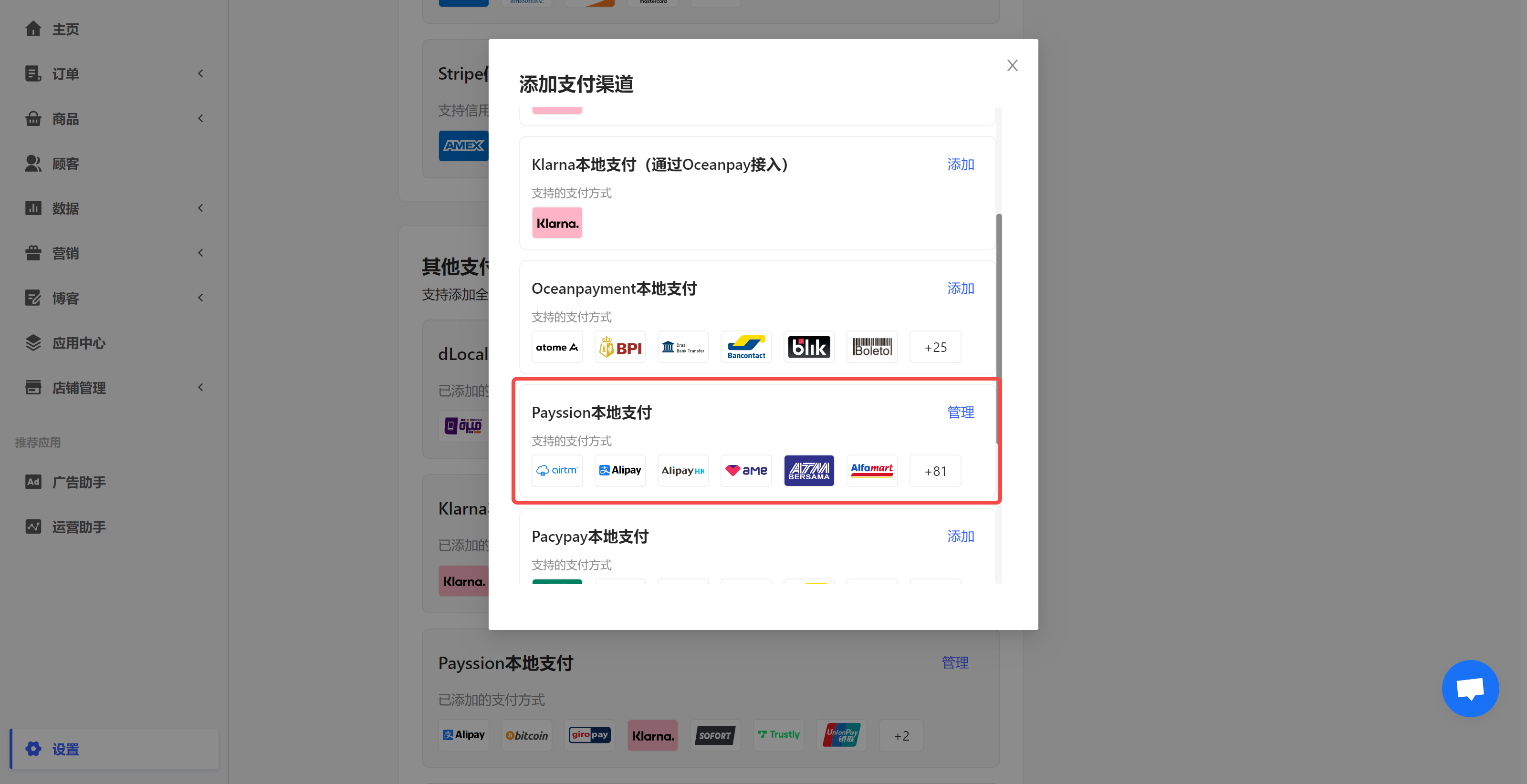1527x784 pixels.
Task: Expand the 店铺管理 menu chevron
Action: (200, 388)
